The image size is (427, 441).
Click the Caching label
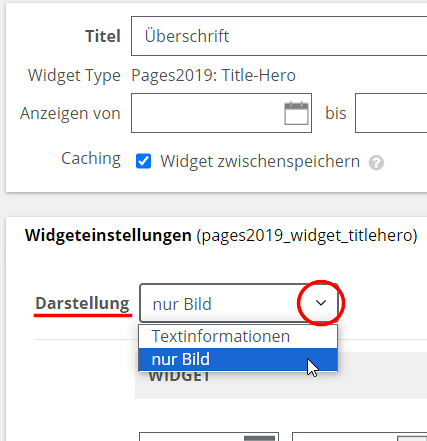pyautogui.click(x=91, y=159)
